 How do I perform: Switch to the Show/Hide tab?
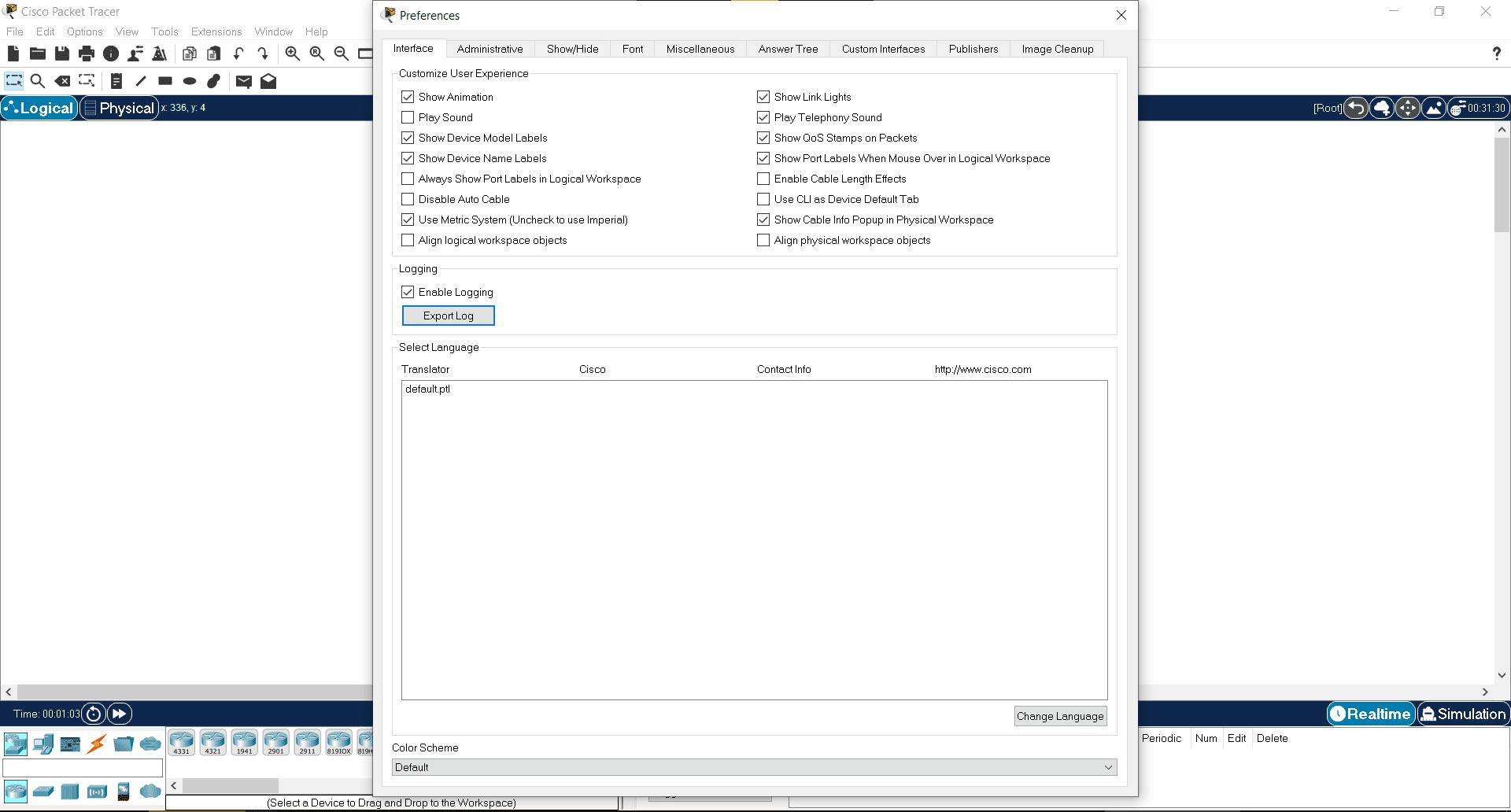pos(572,49)
